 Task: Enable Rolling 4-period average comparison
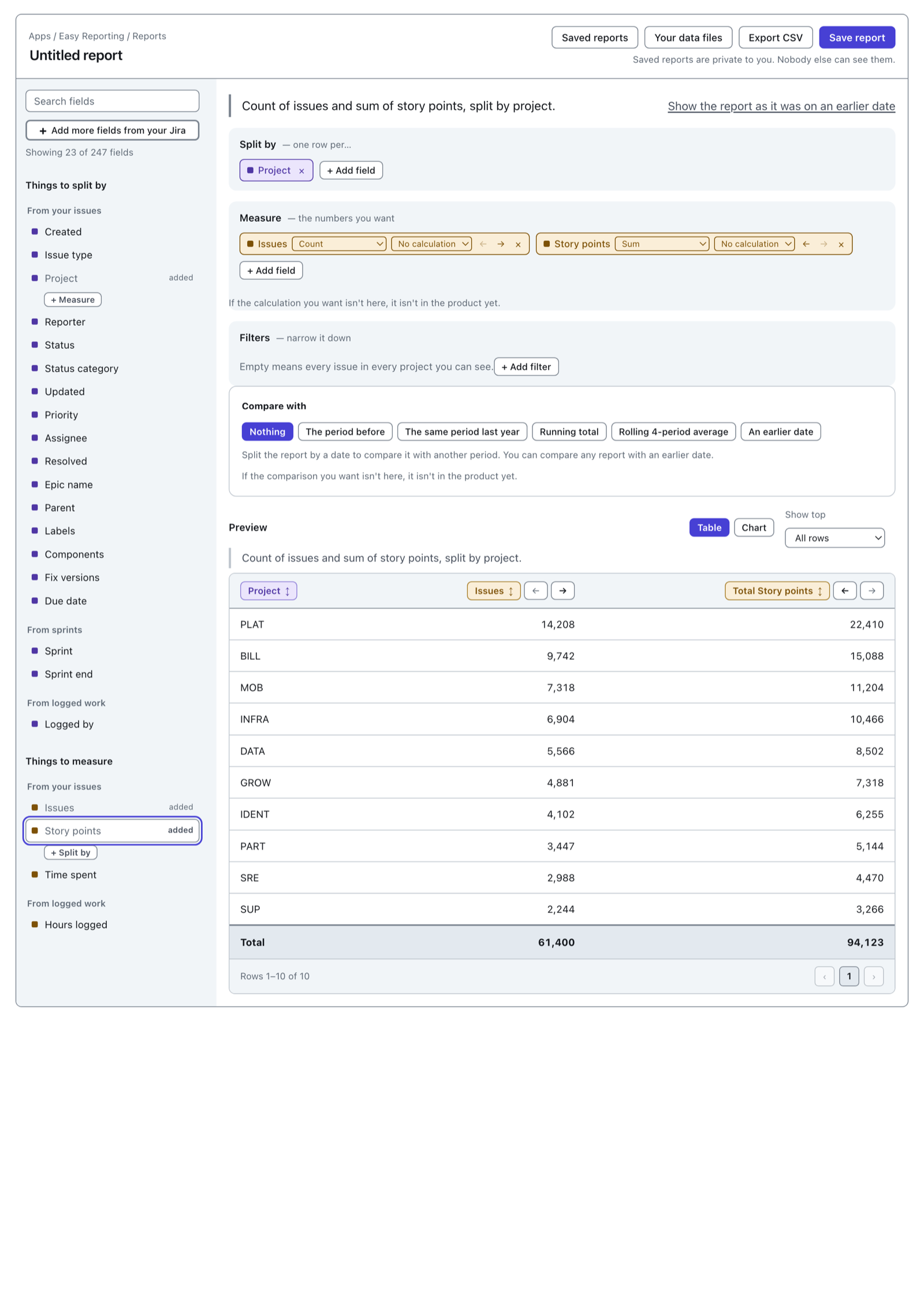674,432
